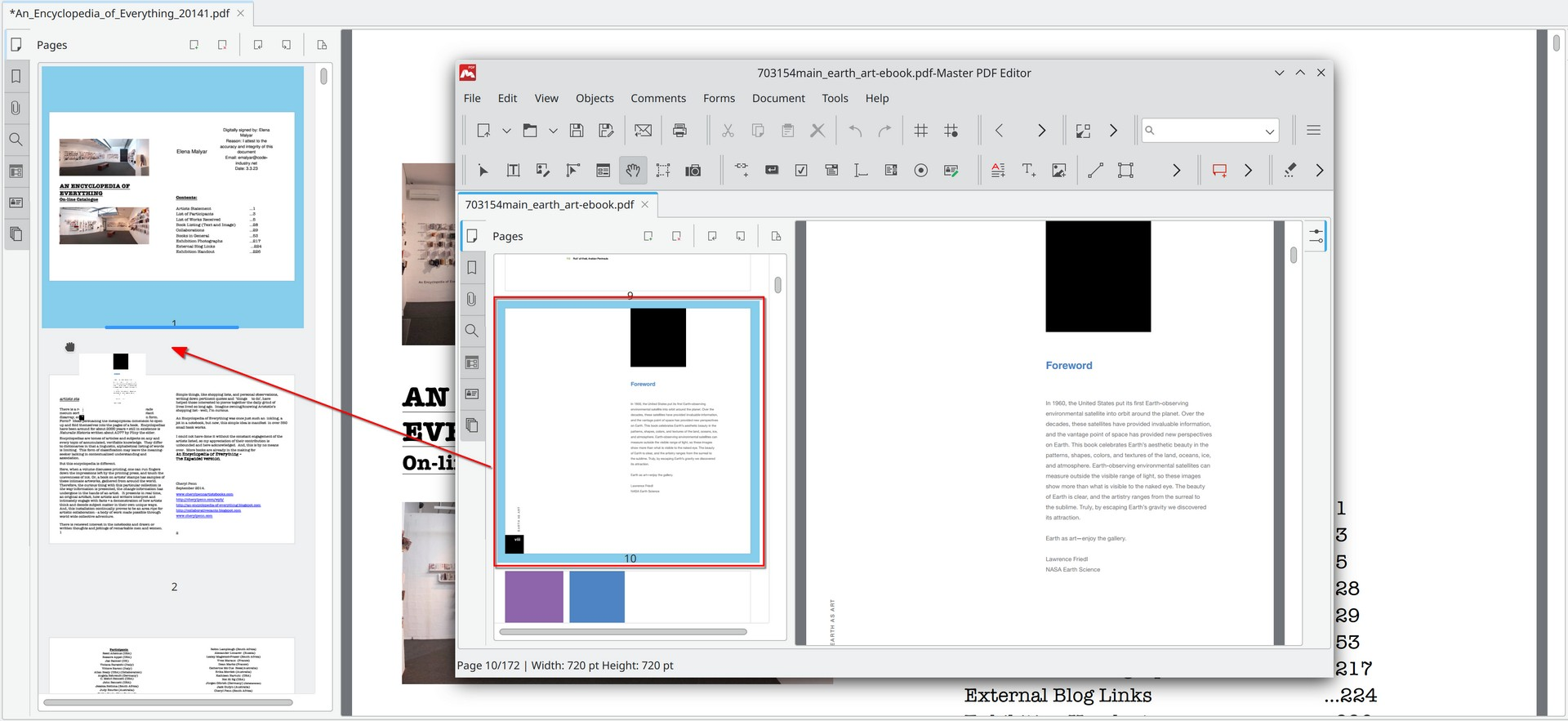Toggle snap to grid icon
Viewport: 1568px width, 721px height.
coord(951,131)
